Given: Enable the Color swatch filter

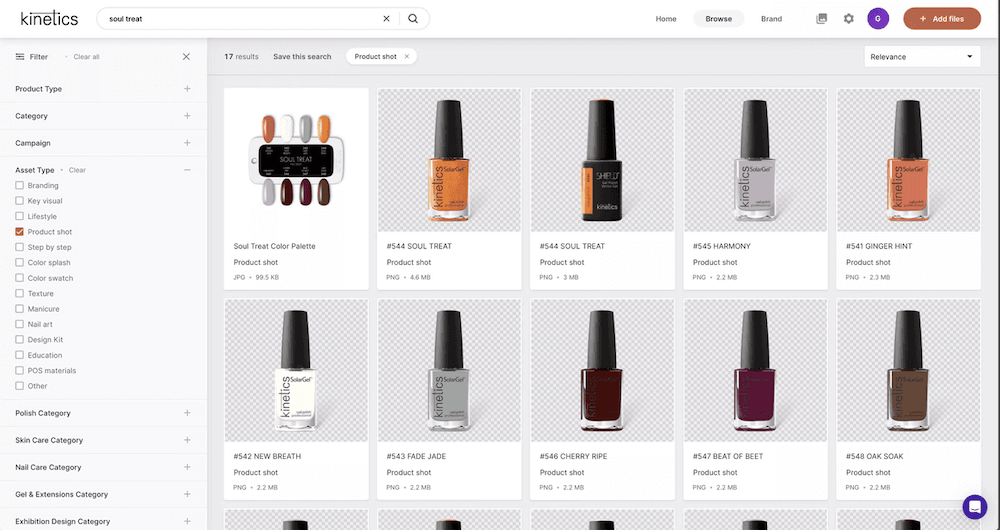Looking at the screenshot, I should pyautogui.click(x=20, y=278).
